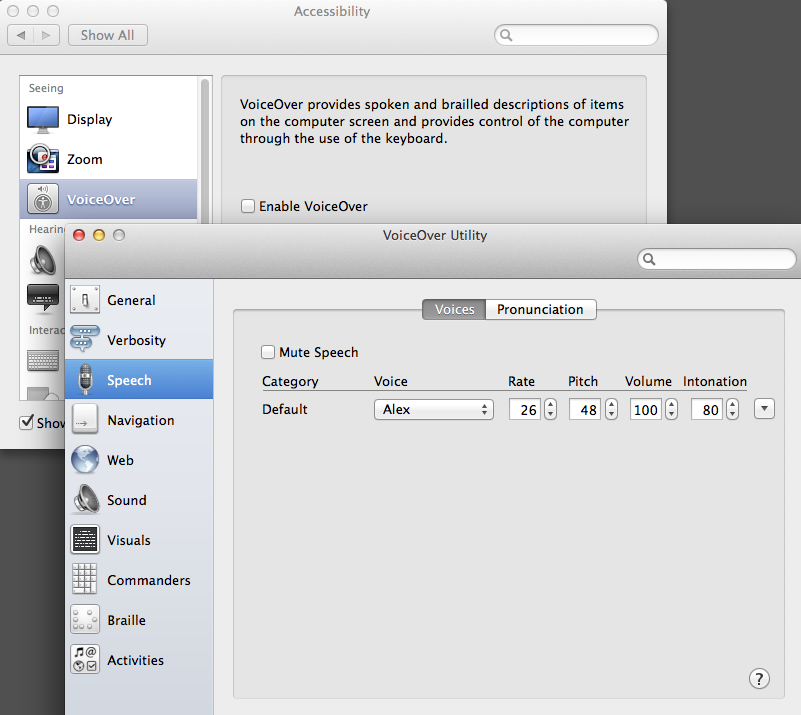Open Navigation arrow icon in sidebar
This screenshot has height=715, width=801.
pos(85,419)
